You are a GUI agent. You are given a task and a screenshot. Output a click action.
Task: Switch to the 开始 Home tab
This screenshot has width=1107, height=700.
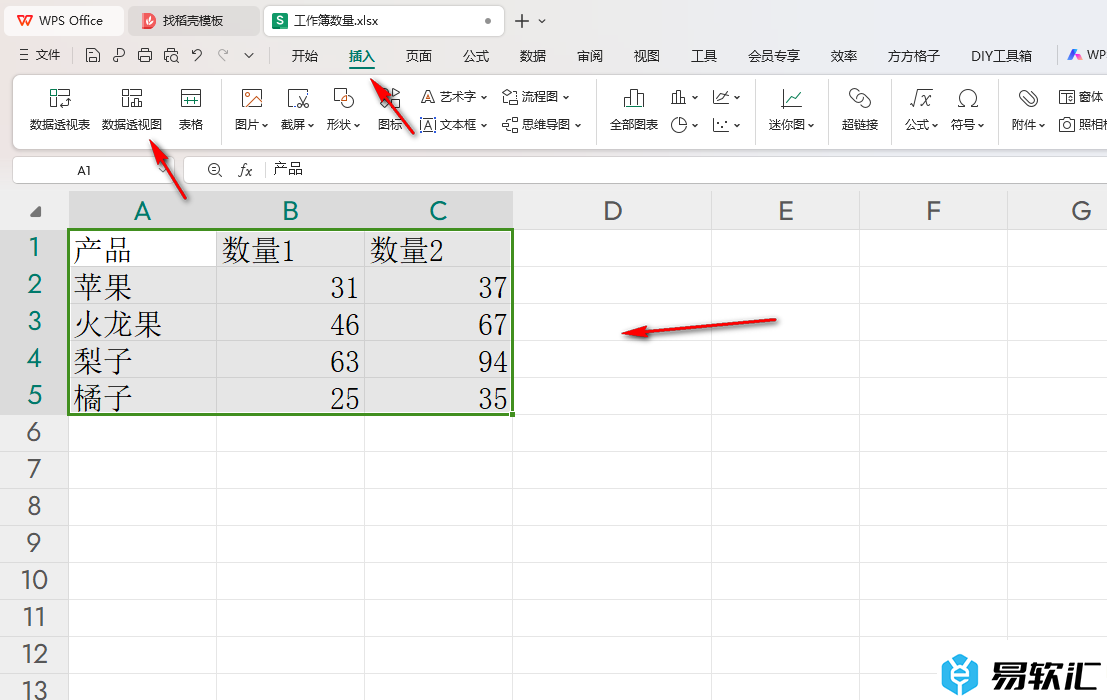coord(305,56)
